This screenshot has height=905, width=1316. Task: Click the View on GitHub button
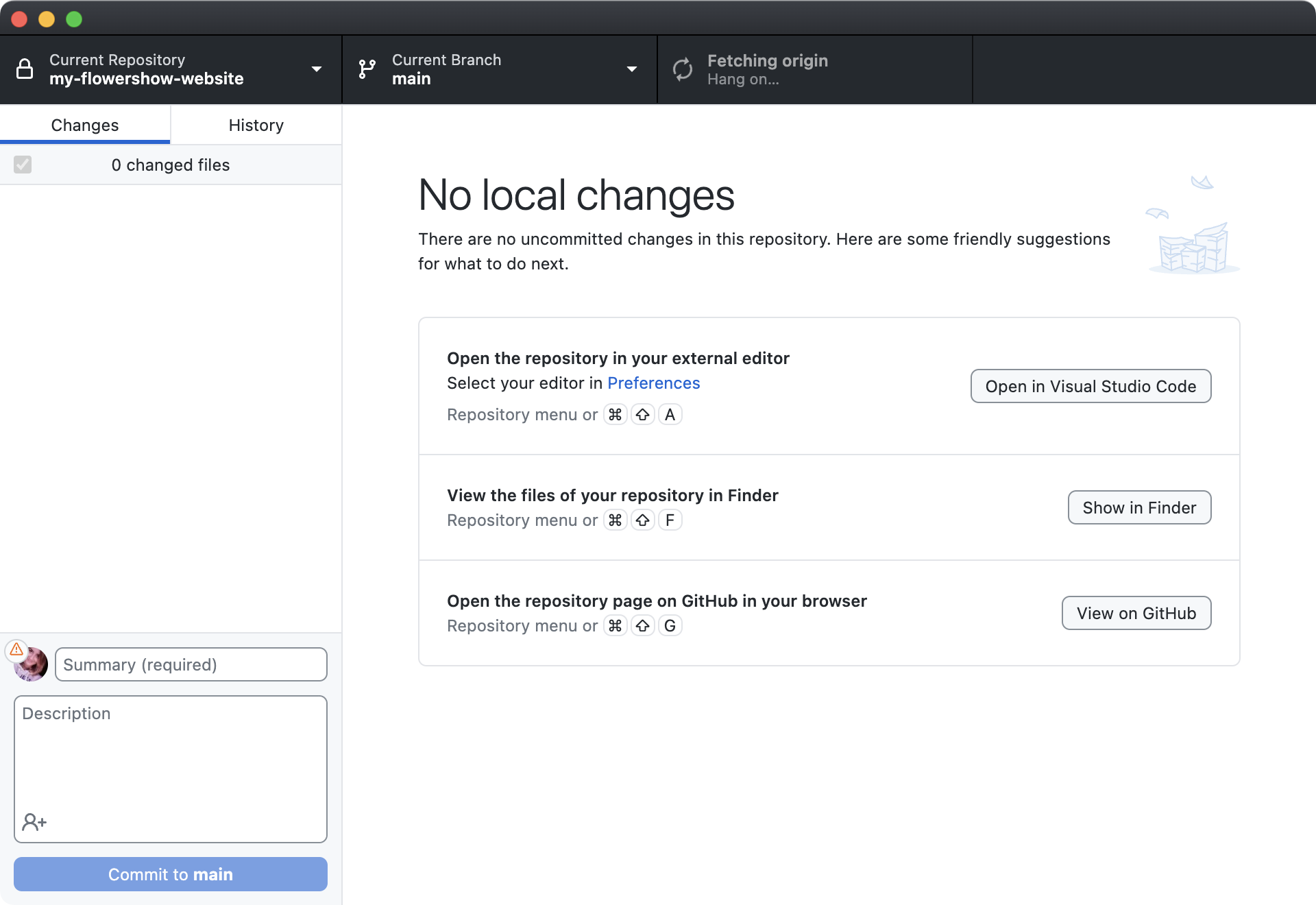pyautogui.click(x=1136, y=613)
